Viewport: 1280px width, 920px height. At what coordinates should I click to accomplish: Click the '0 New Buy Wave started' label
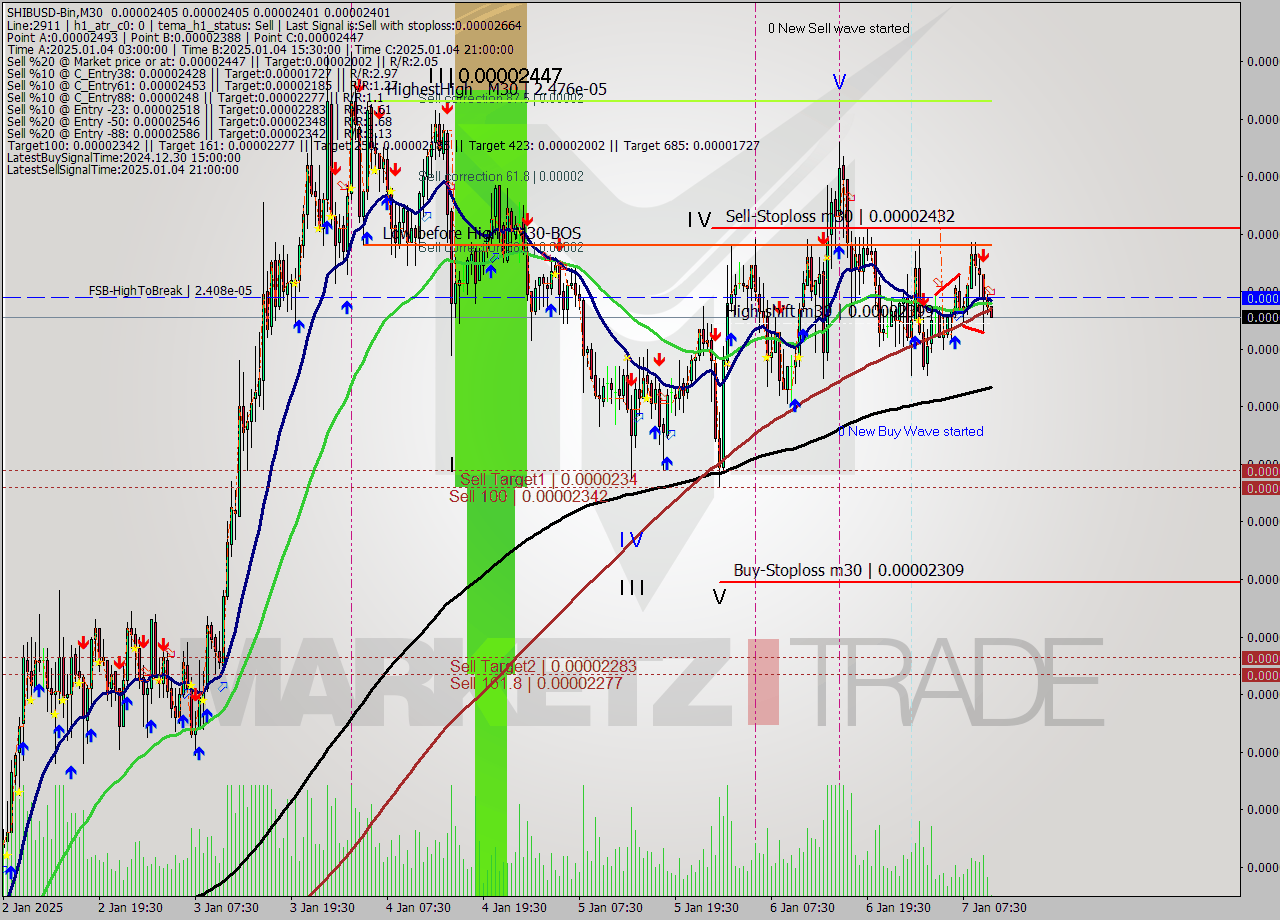(x=912, y=431)
